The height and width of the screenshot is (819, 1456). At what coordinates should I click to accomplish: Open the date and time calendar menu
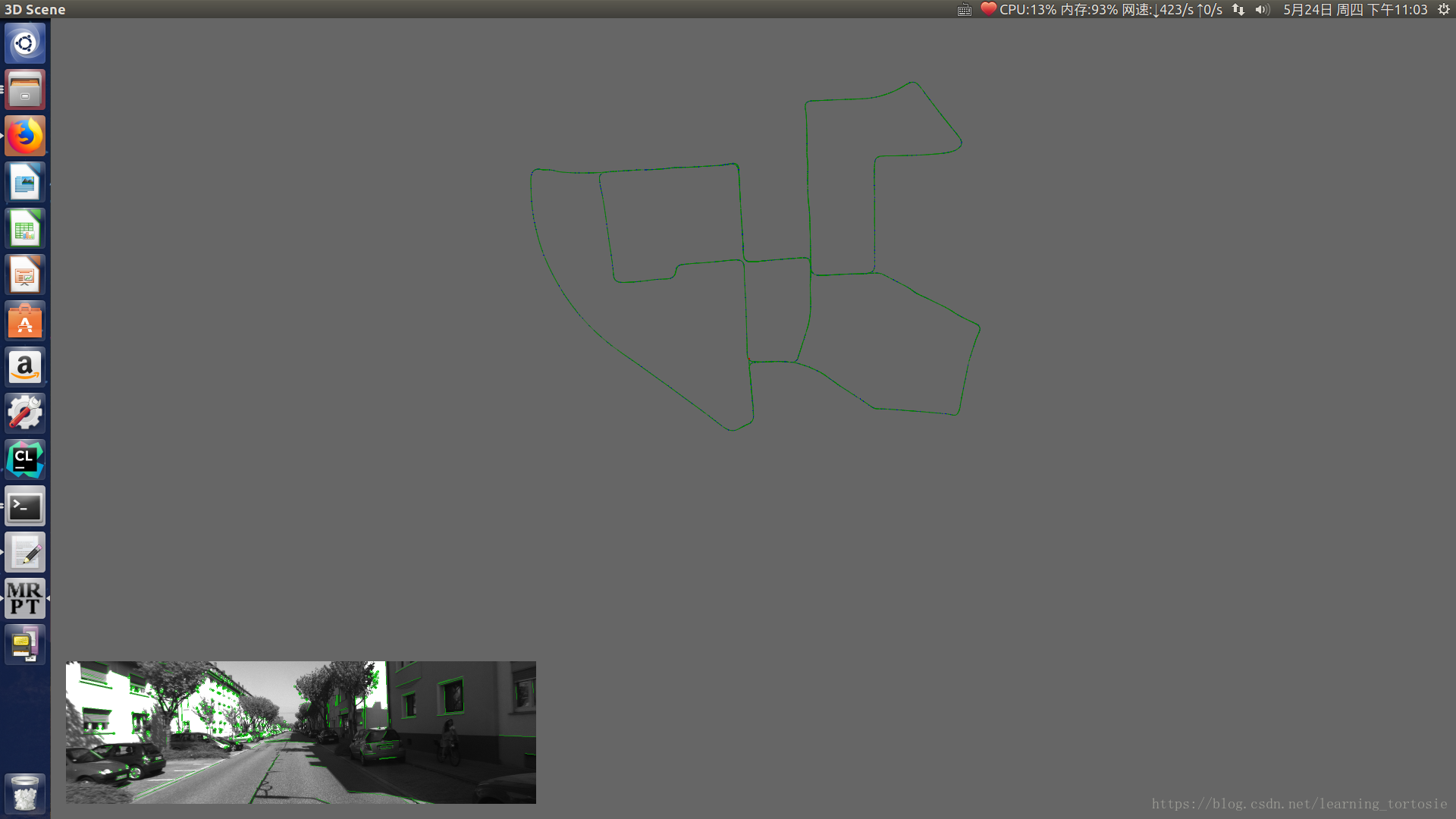1355,10
